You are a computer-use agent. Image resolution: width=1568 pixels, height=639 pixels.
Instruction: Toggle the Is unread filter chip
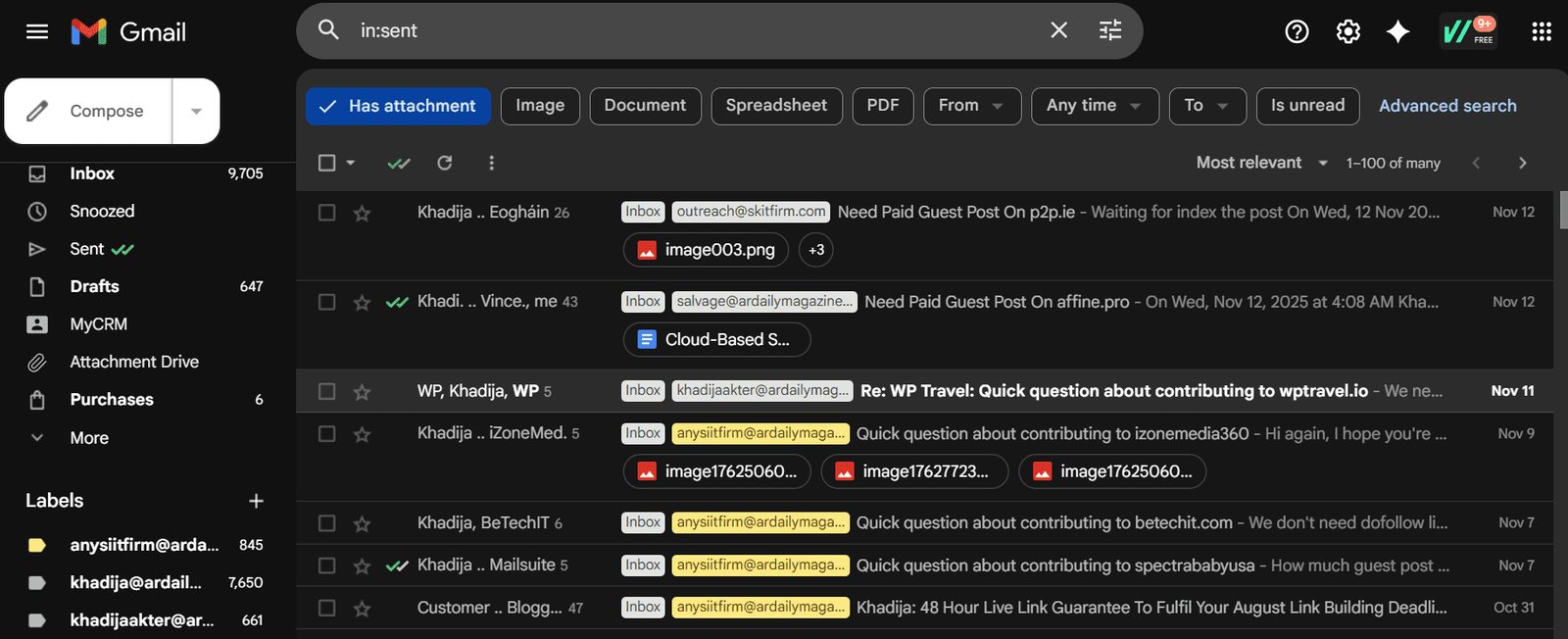pos(1307,106)
